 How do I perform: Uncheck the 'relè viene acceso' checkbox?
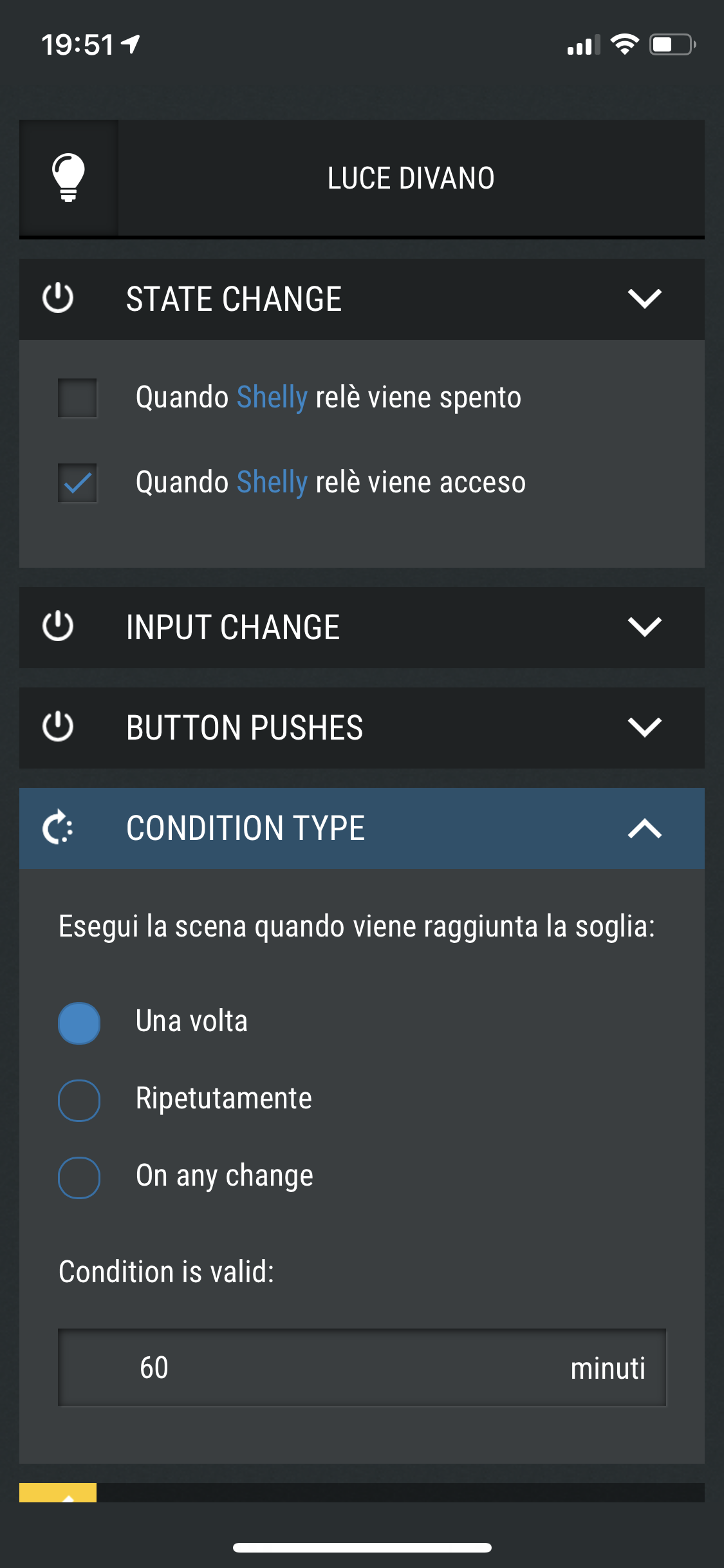click(x=78, y=483)
